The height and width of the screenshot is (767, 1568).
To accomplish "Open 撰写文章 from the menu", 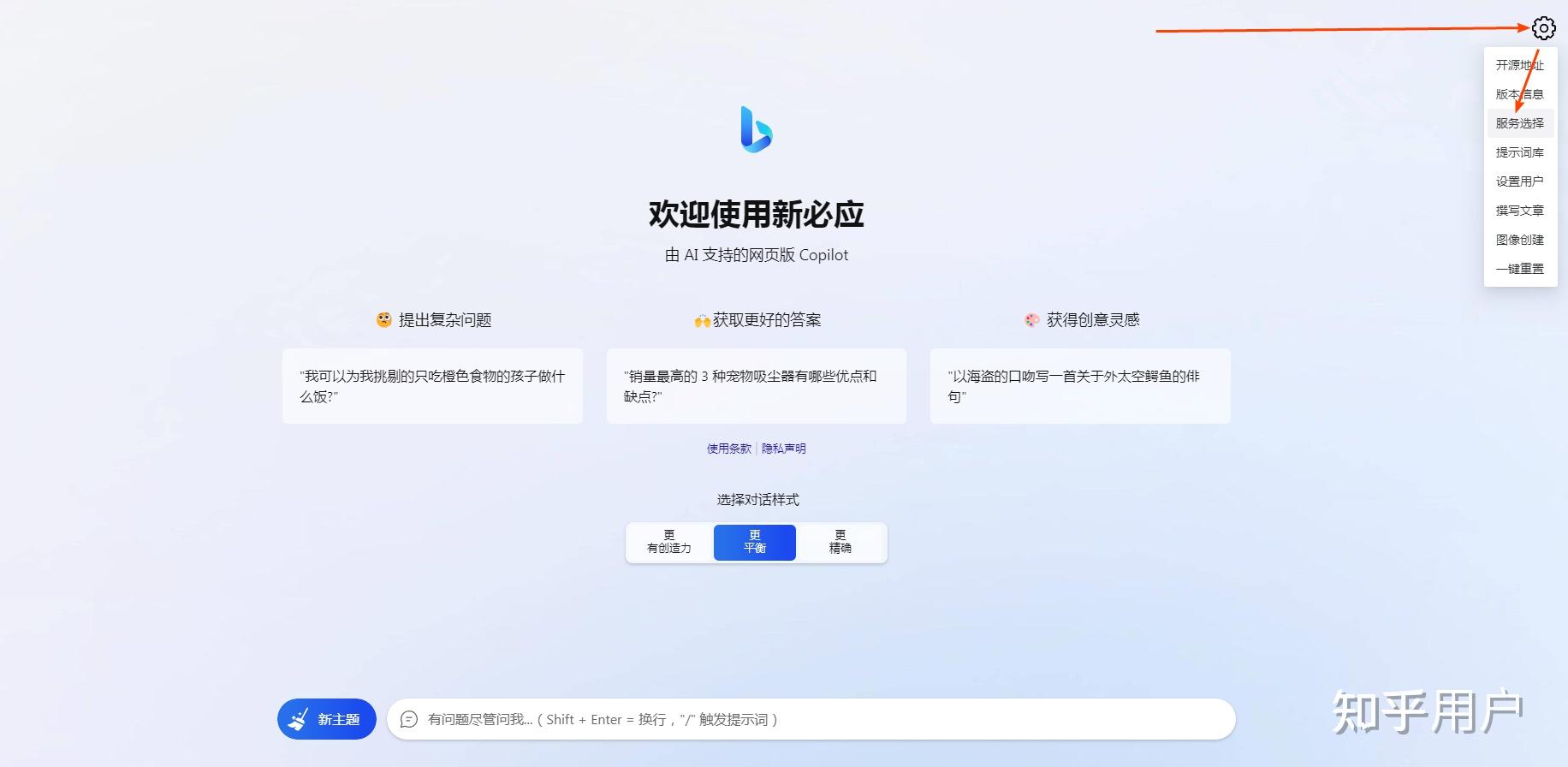I will pyautogui.click(x=1519, y=211).
